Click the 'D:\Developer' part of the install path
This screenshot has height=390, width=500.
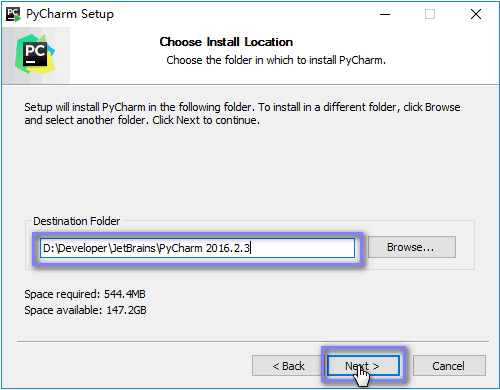(75, 248)
